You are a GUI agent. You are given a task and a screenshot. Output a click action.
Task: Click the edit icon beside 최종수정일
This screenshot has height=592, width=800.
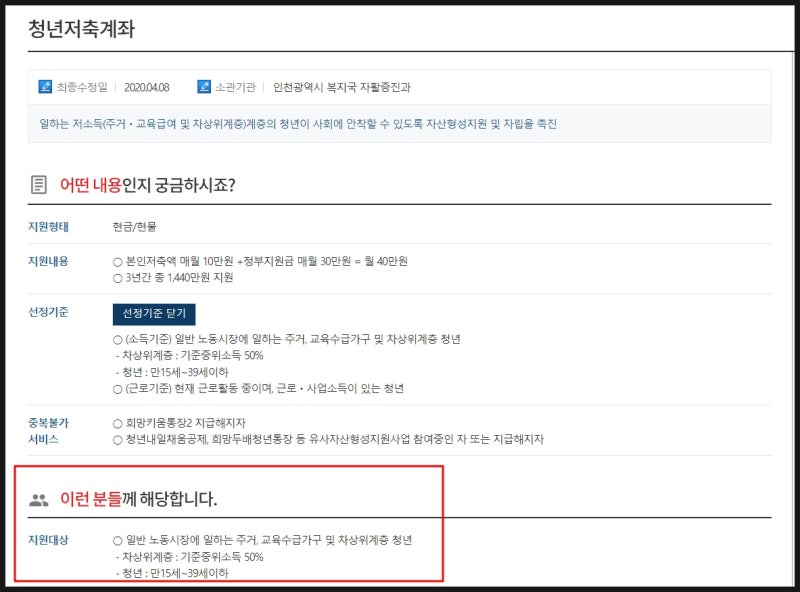[45, 87]
